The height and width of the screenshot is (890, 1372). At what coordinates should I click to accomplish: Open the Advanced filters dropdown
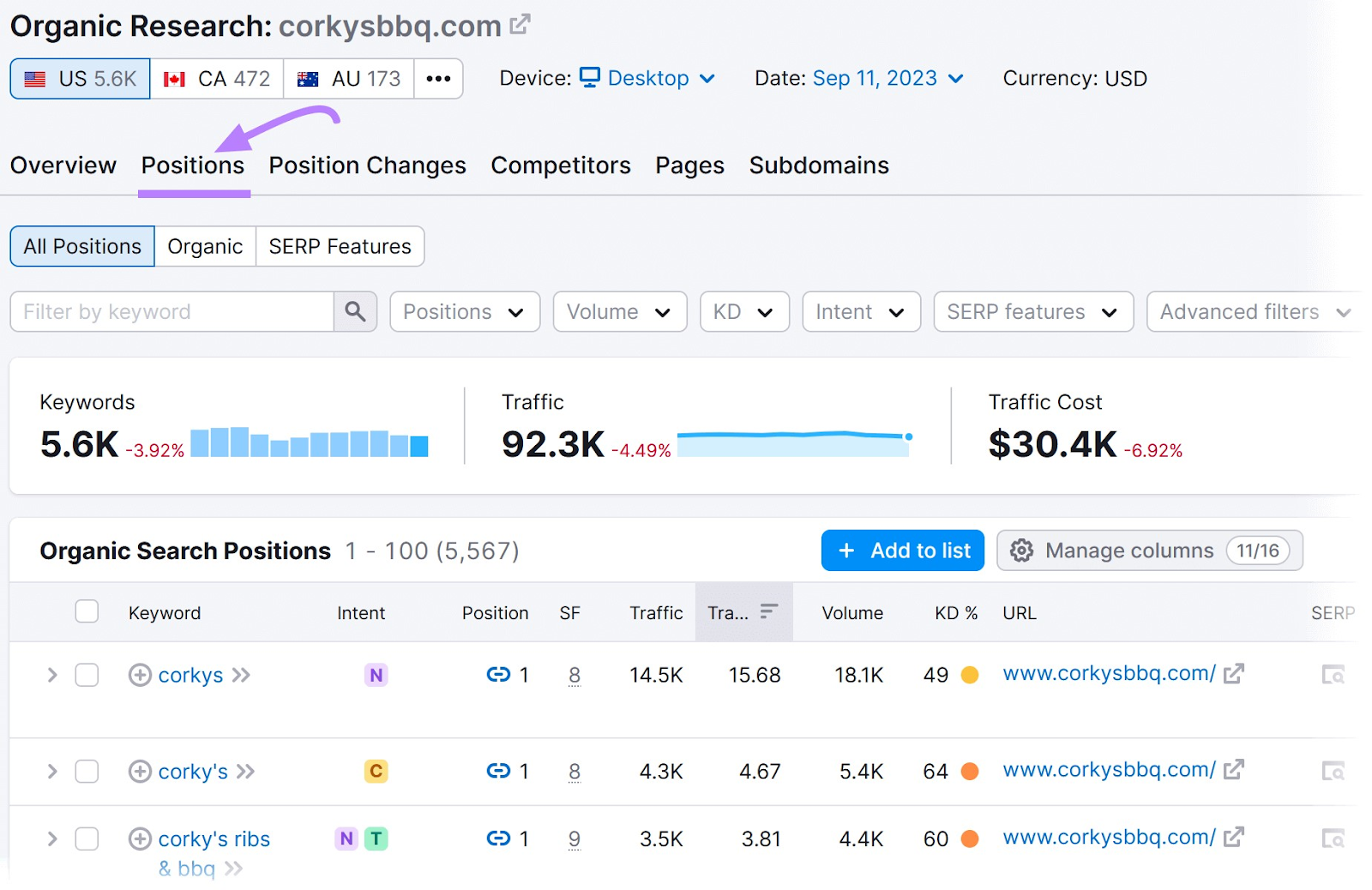pyautogui.click(x=1255, y=311)
